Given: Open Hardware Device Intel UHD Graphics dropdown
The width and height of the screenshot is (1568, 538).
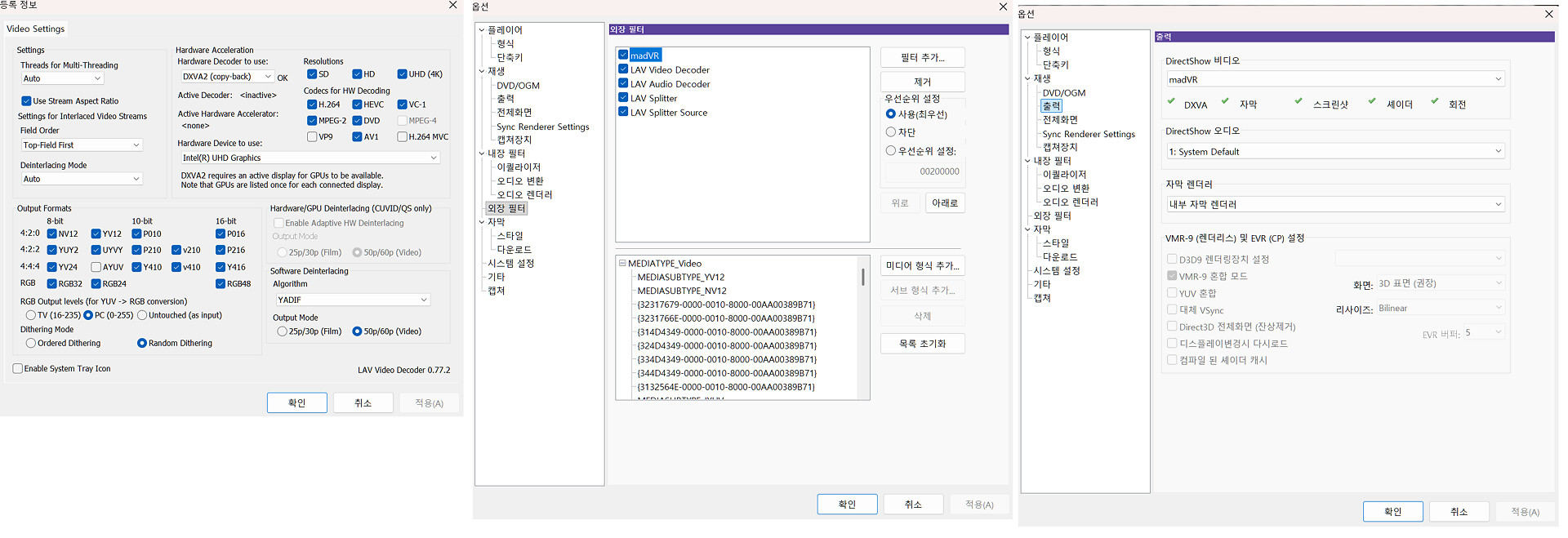Looking at the screenshot, I should (x=310, y=158).
